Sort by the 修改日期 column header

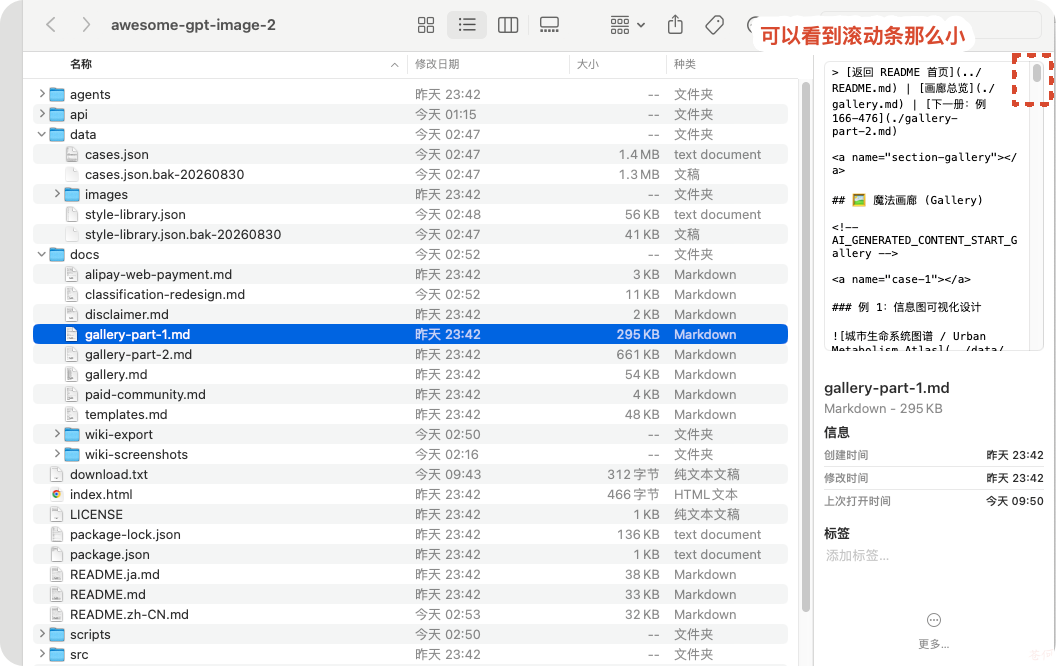click(437, 64)
